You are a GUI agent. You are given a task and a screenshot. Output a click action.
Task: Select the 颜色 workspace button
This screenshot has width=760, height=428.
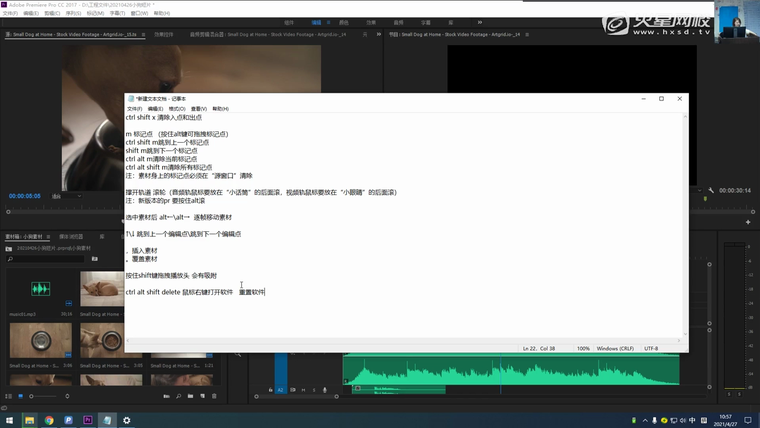(344, 22)
